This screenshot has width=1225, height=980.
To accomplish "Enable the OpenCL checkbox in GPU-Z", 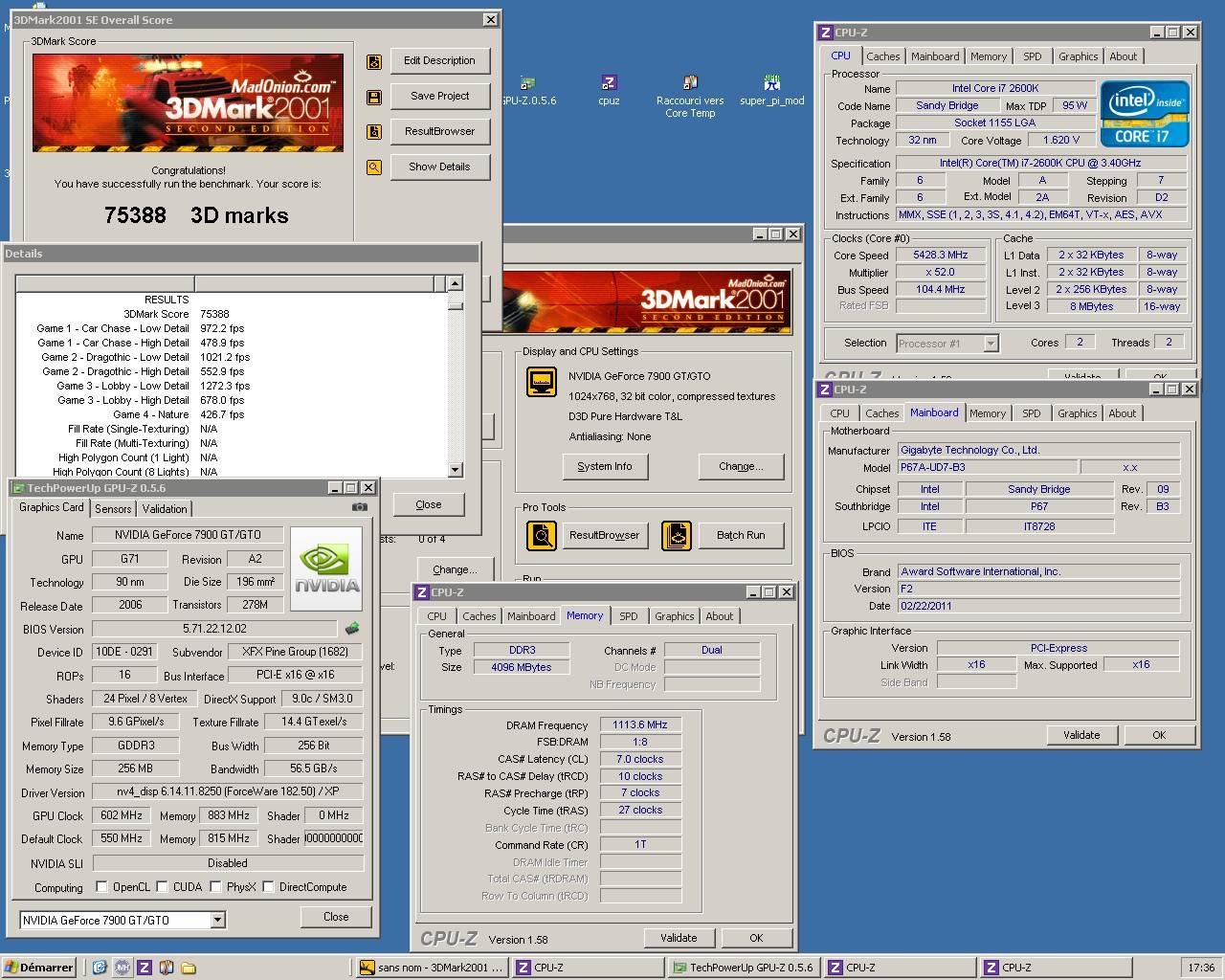I will click(x=101, y=887).
